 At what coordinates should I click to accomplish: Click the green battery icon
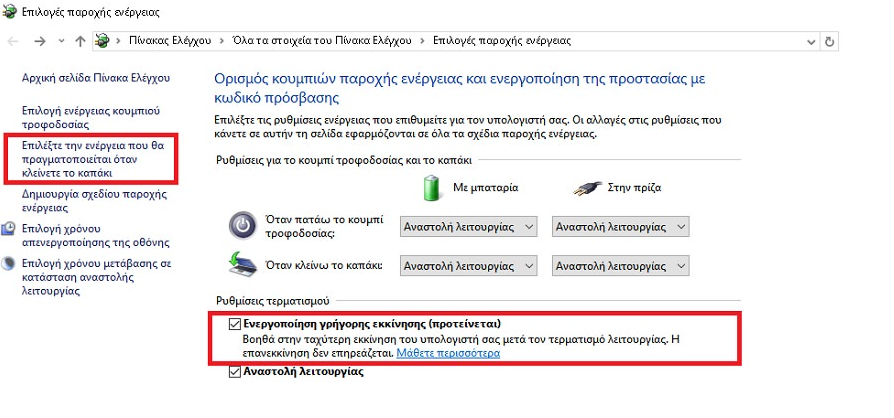click(431, 186)
